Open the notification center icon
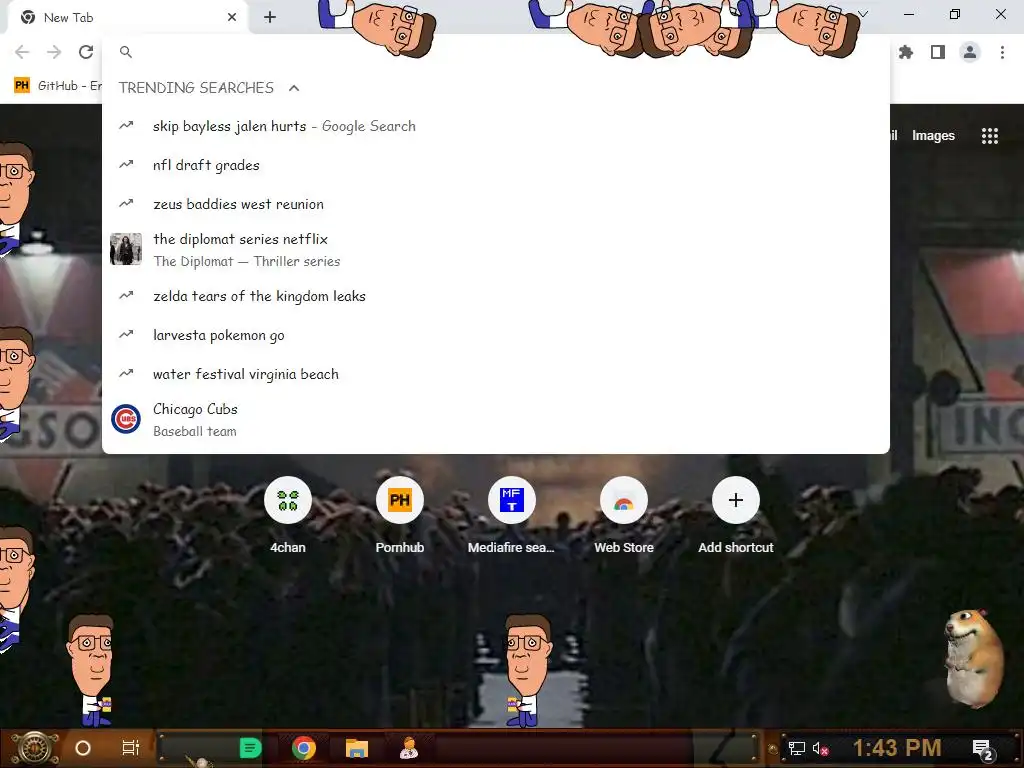The image size is (1024, 768). pyautogui.click(x=983, y=750)
